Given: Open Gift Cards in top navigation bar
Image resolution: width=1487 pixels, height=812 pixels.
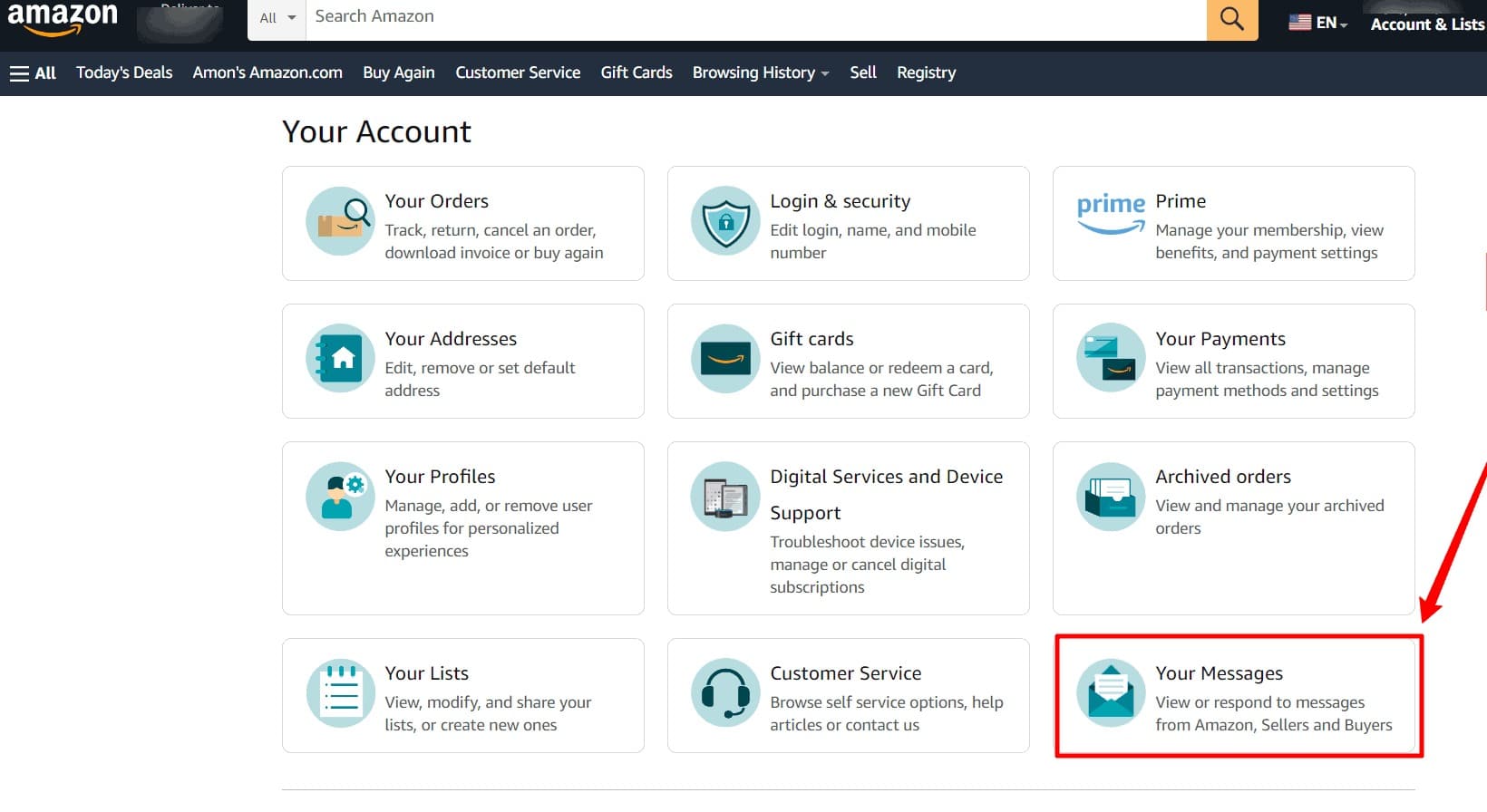Looking at the screenshot, I should click(x=637, y=72).
